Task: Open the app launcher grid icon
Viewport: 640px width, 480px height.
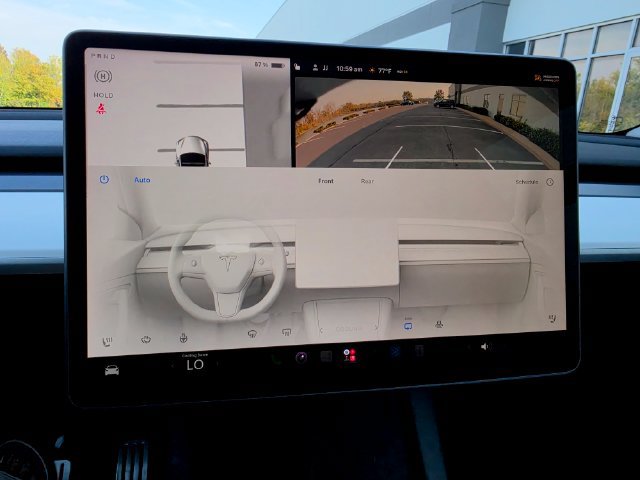Action: (x=326, y=356)
